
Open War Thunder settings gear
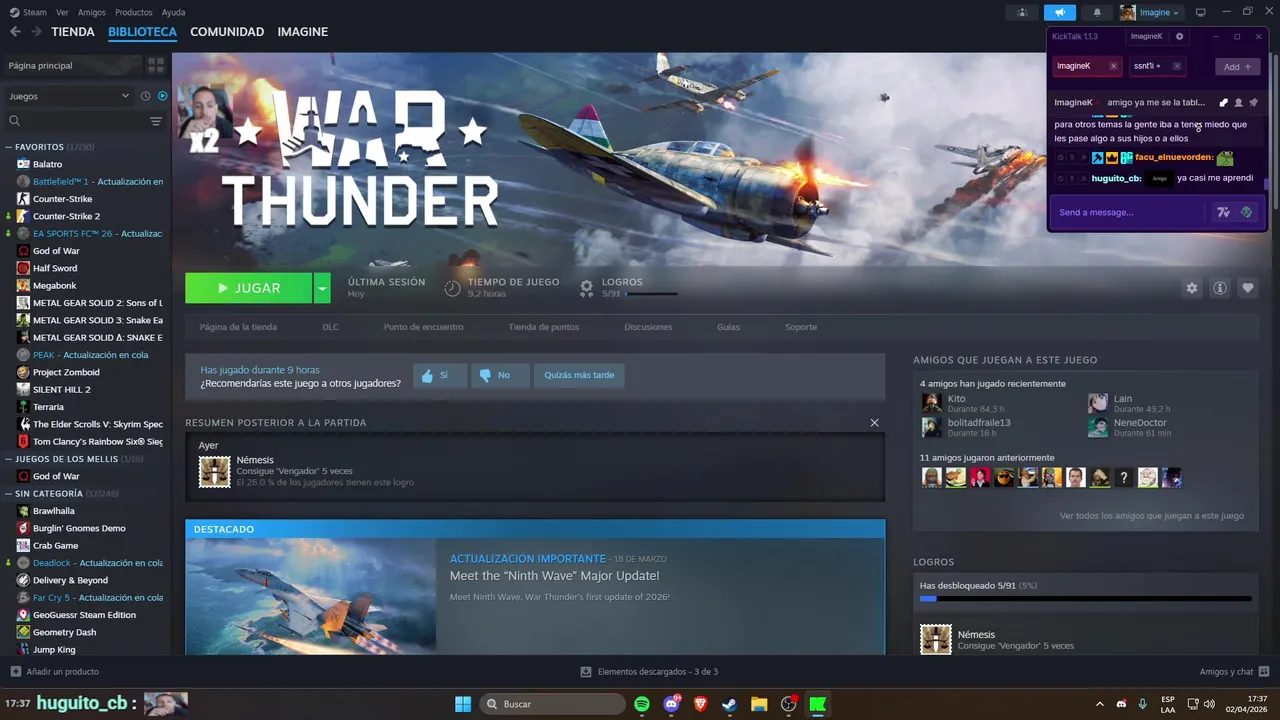pyautogui.click(x=1192, y=288)
